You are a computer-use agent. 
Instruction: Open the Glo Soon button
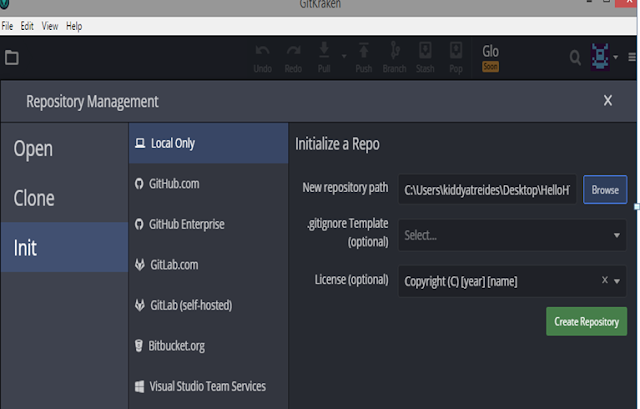pos(490,58)
